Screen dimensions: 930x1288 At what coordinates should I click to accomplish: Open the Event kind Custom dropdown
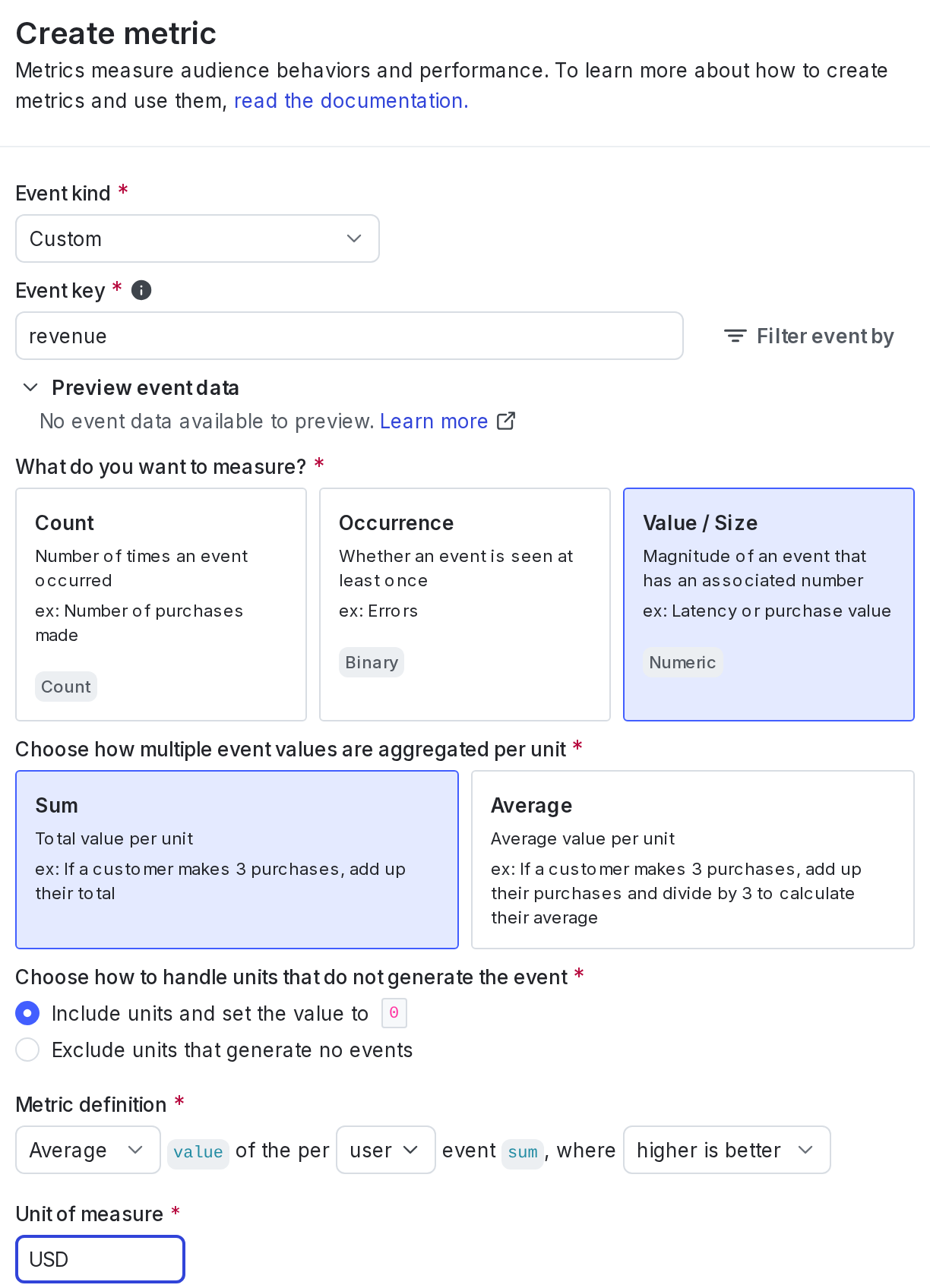198,238
